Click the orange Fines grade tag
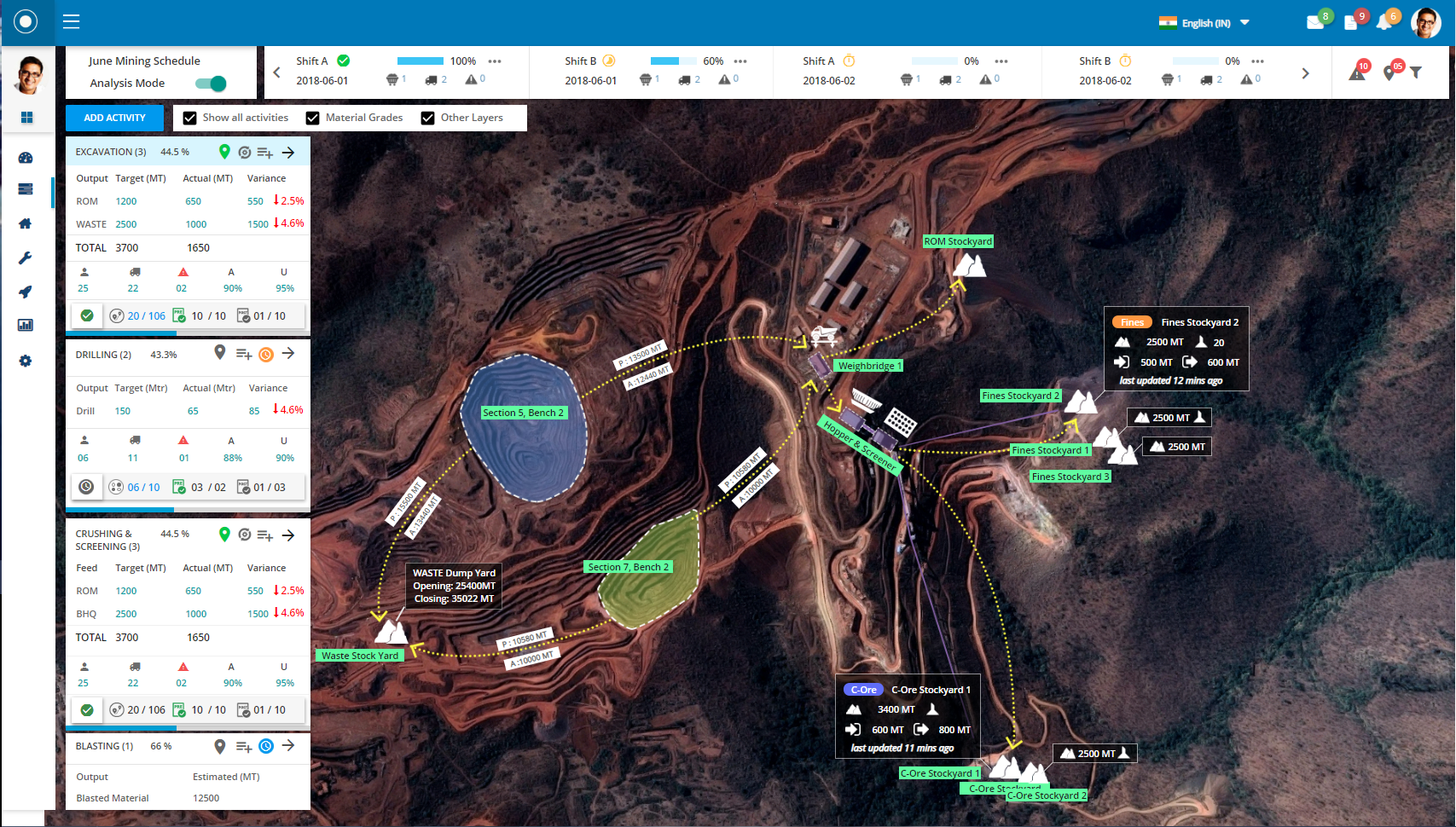 (x=1132, y=322)
